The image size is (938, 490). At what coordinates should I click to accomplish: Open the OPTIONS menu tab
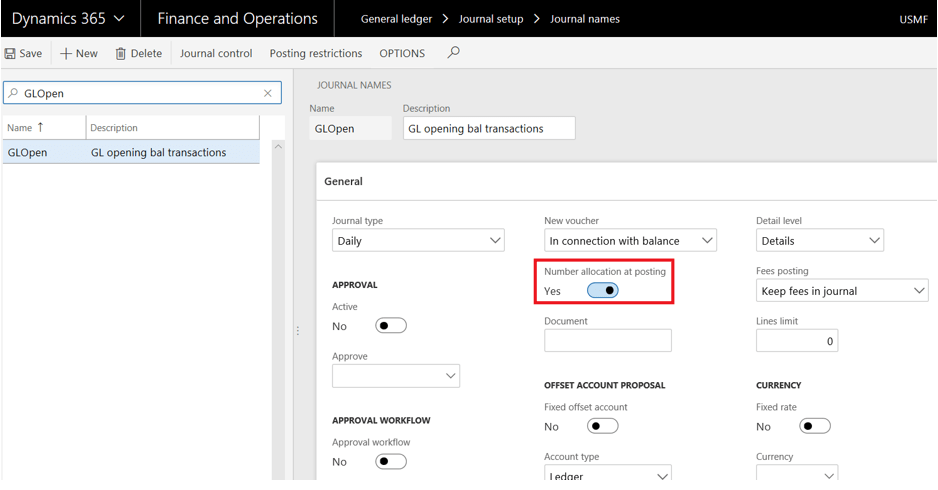point(402,54)
